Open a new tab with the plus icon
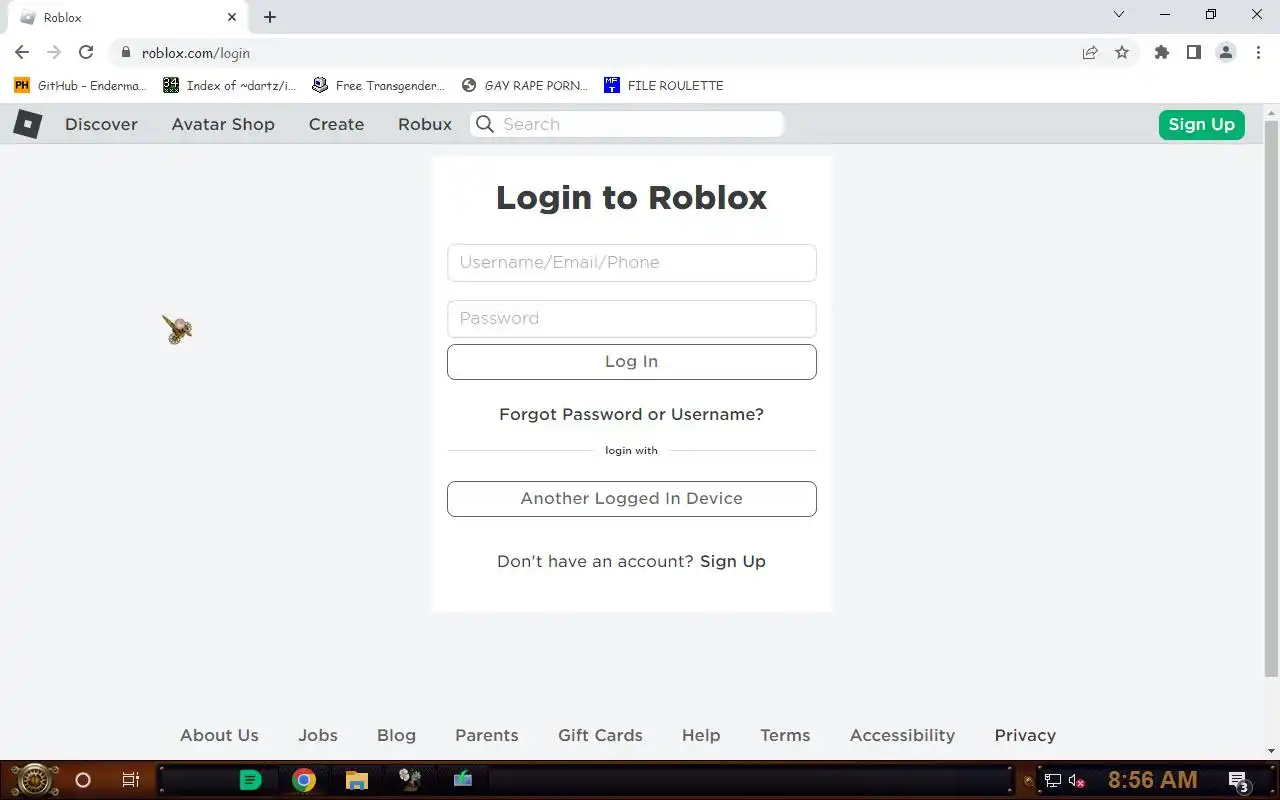The image size is (1280, 800). [x=270, y=17]
